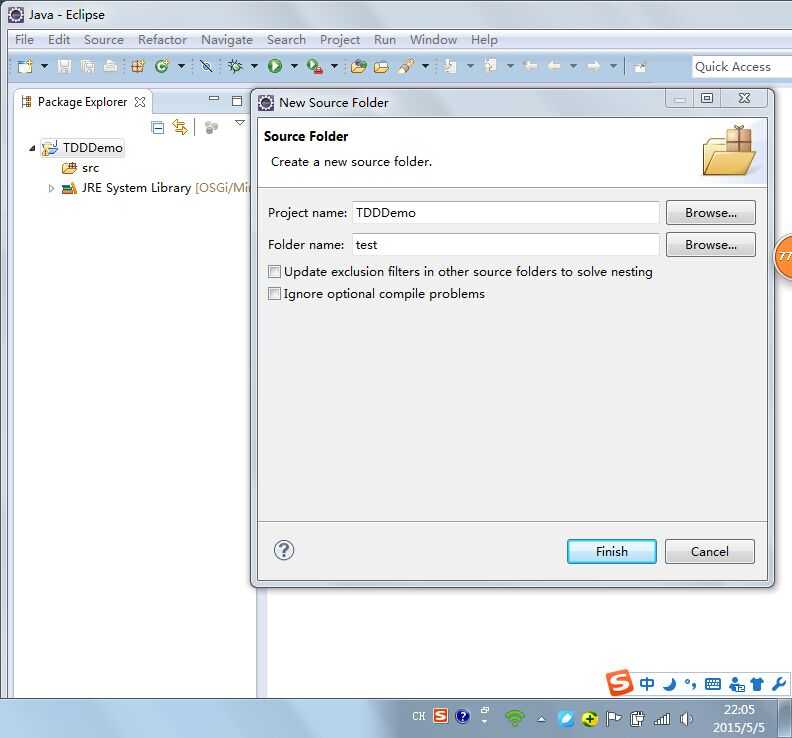Select the TDDDemo project in the tree
This screenshot has width=792, height=738.
pyautogui.click(x=83, y=147)
